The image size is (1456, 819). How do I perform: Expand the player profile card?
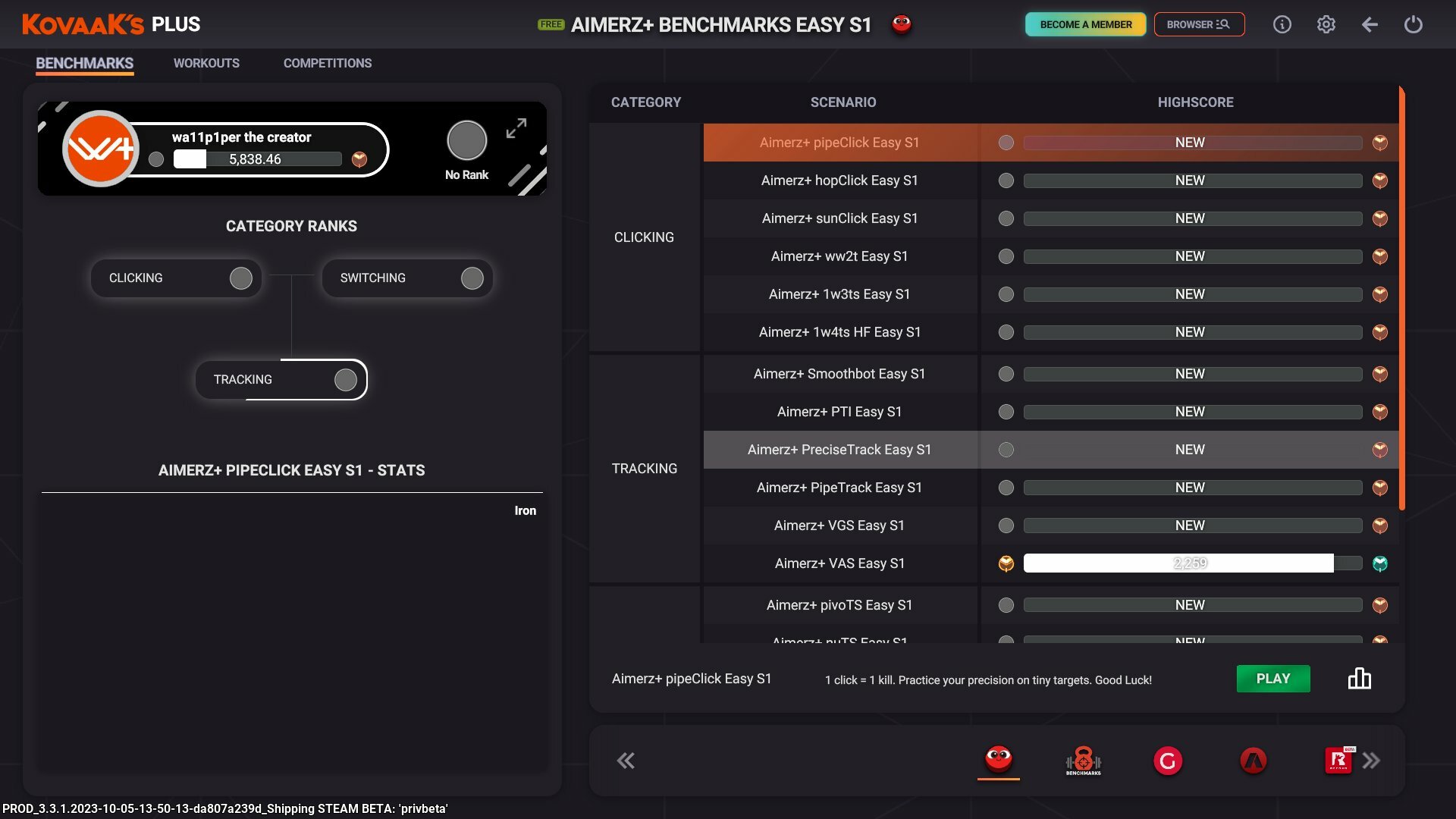pos(516,128)
